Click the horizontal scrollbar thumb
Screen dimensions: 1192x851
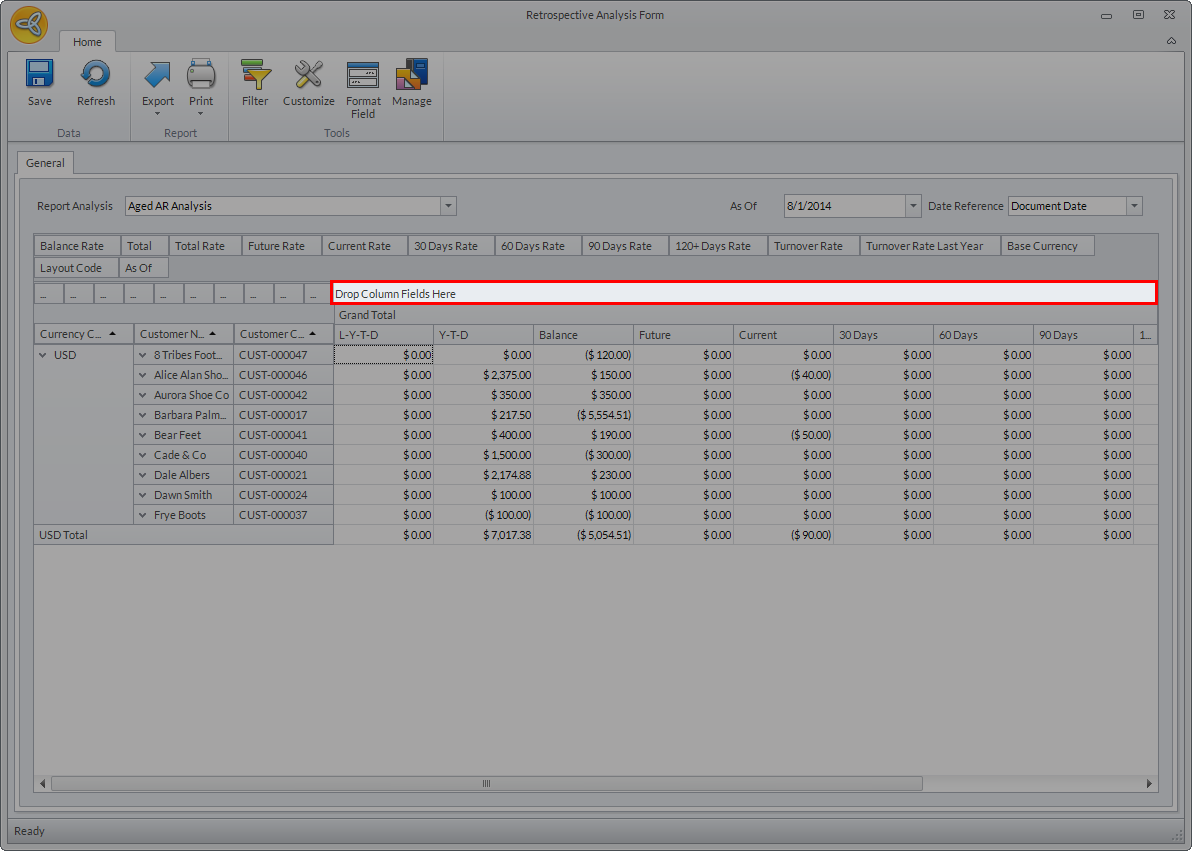[x=486, y=784]
